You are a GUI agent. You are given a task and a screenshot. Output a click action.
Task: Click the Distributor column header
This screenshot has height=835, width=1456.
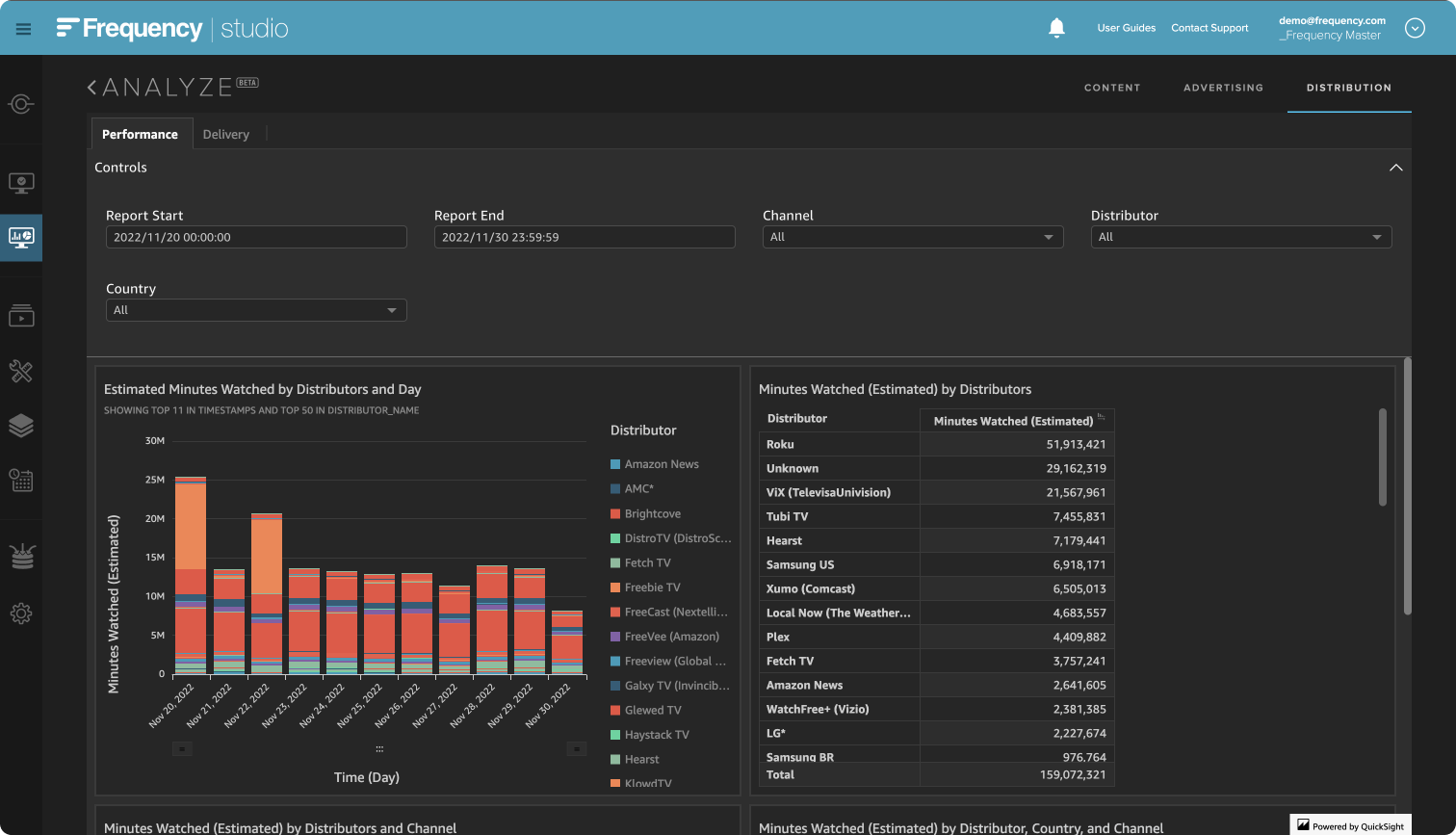(x=840, y=419)
